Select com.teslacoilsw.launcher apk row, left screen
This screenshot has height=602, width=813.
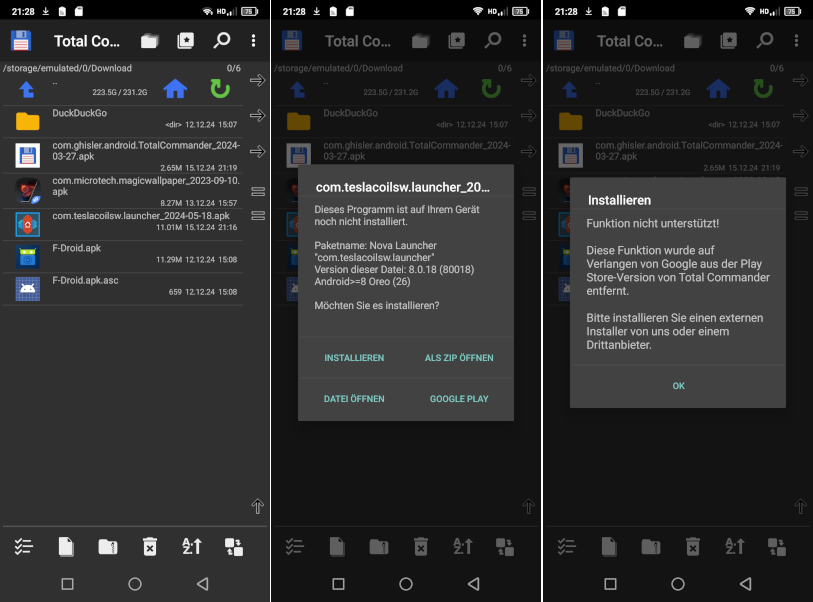coord(123,224)
